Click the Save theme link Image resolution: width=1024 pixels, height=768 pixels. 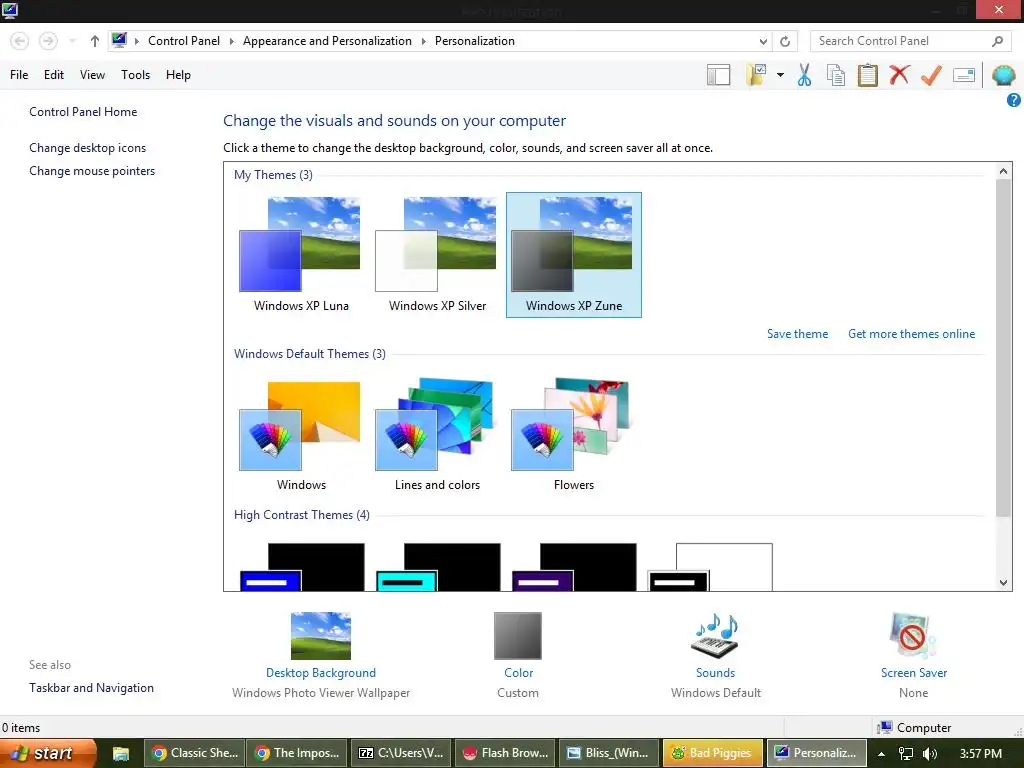797,334
